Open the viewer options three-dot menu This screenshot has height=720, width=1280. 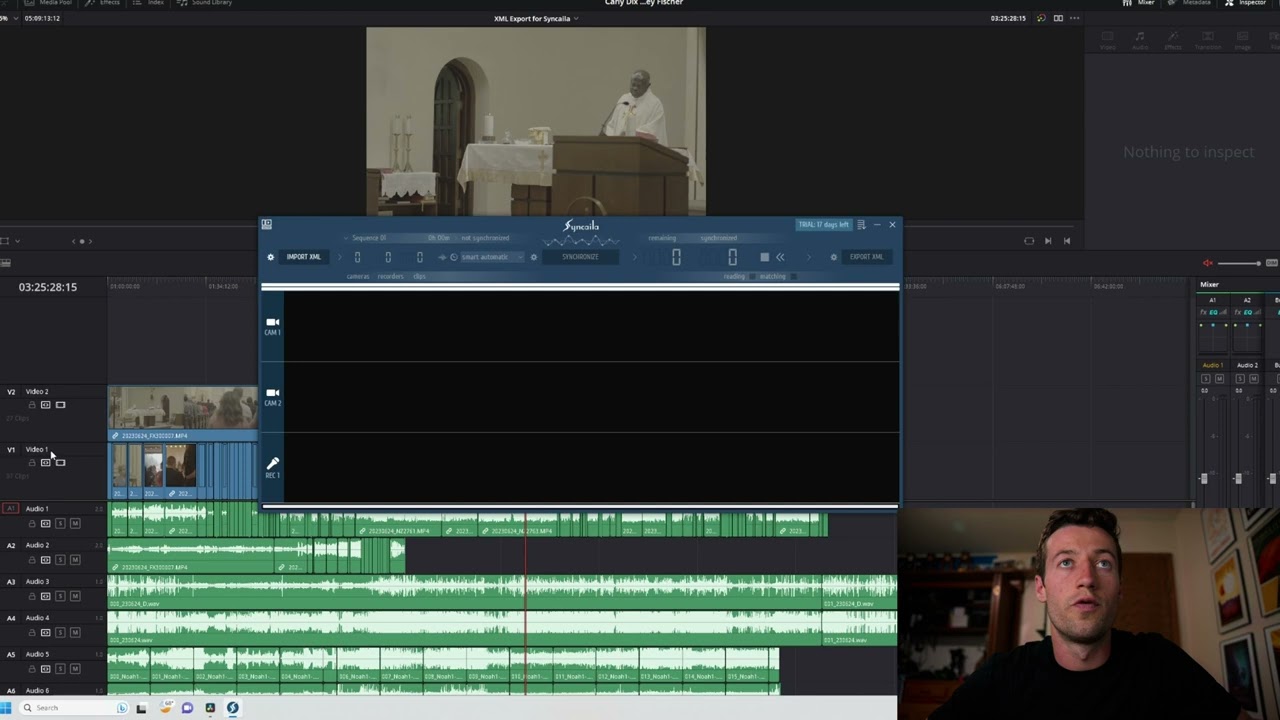point(1075,18)
